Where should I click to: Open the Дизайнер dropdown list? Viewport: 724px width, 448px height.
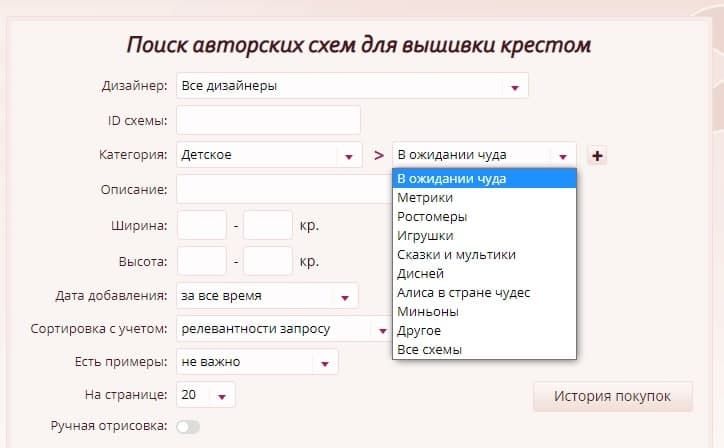point(352,86)
